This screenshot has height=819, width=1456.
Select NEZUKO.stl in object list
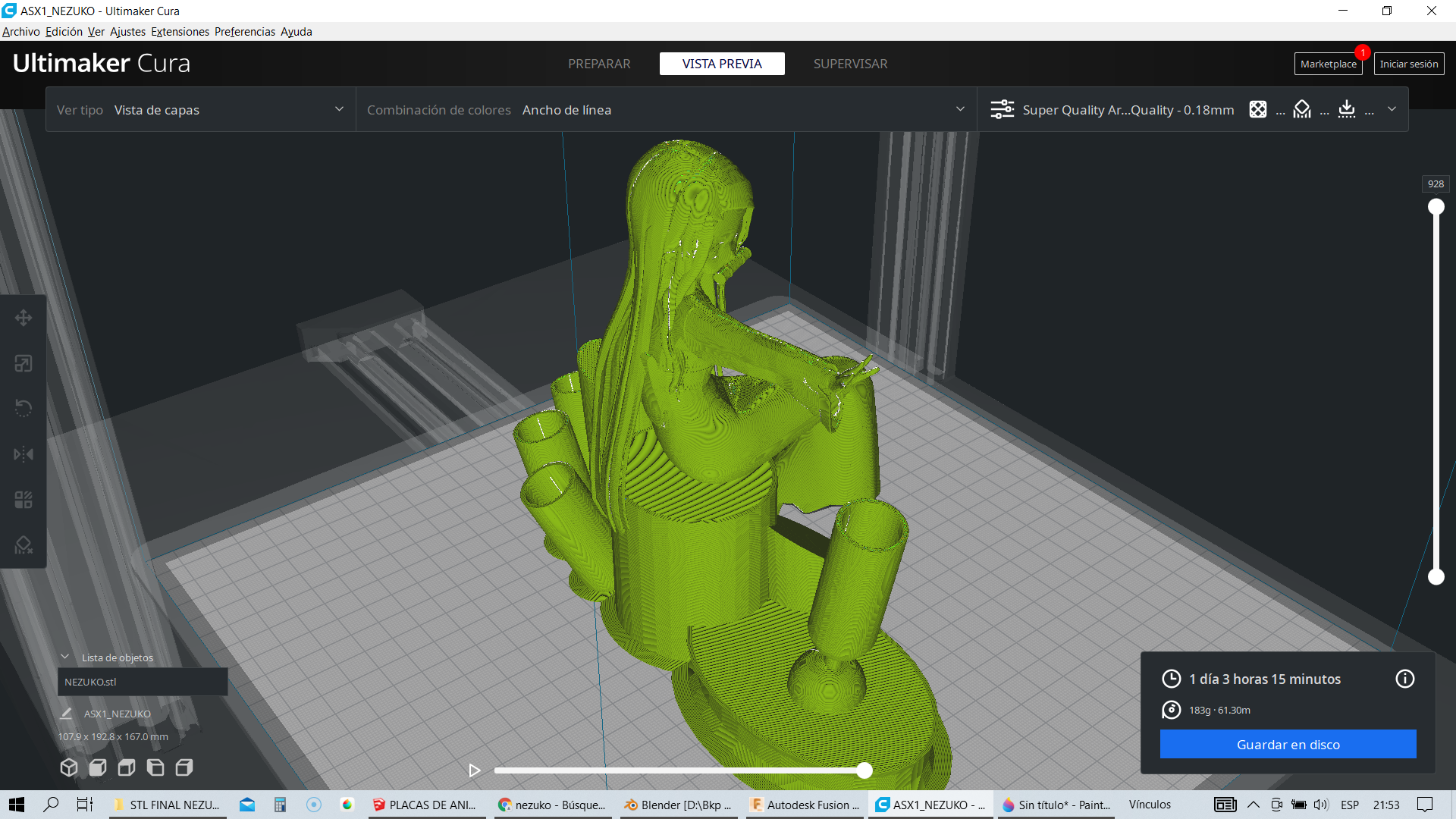(143, 682)
